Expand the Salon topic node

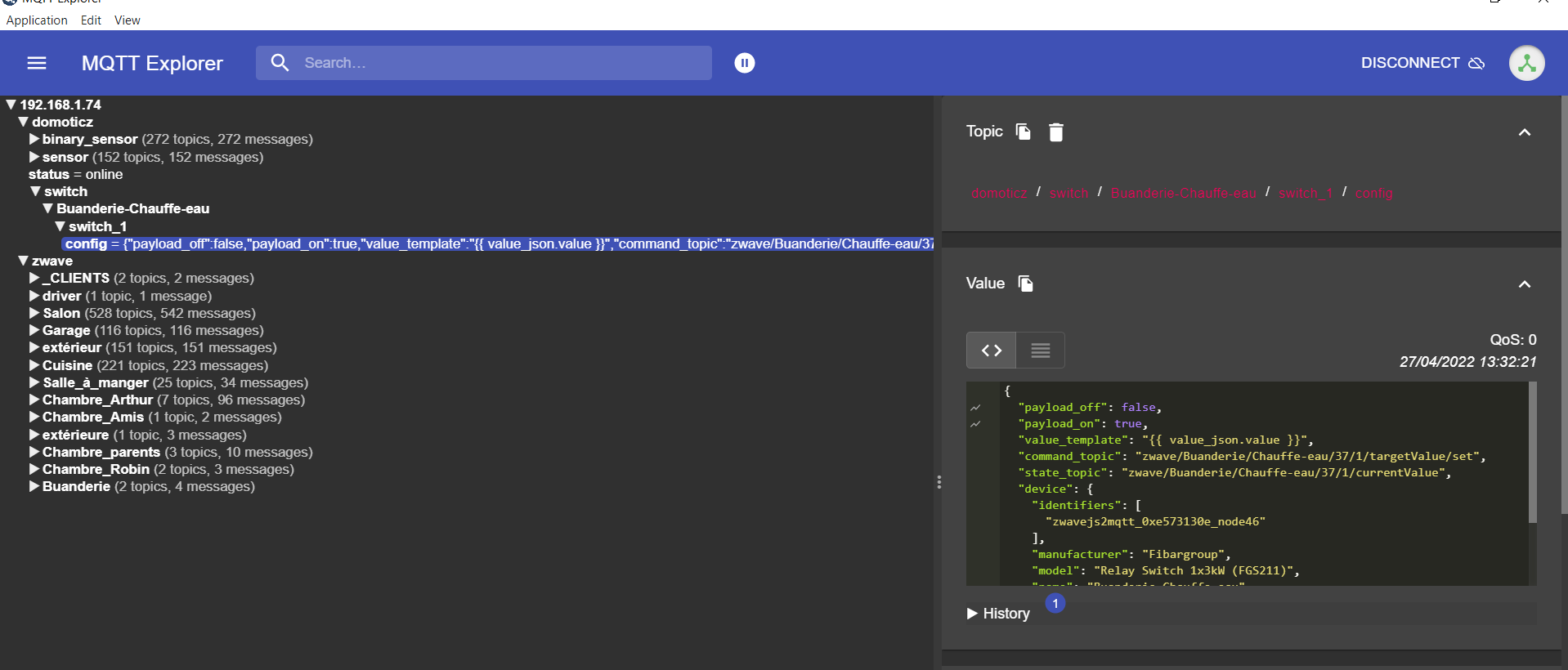click(x=34, y=313)
